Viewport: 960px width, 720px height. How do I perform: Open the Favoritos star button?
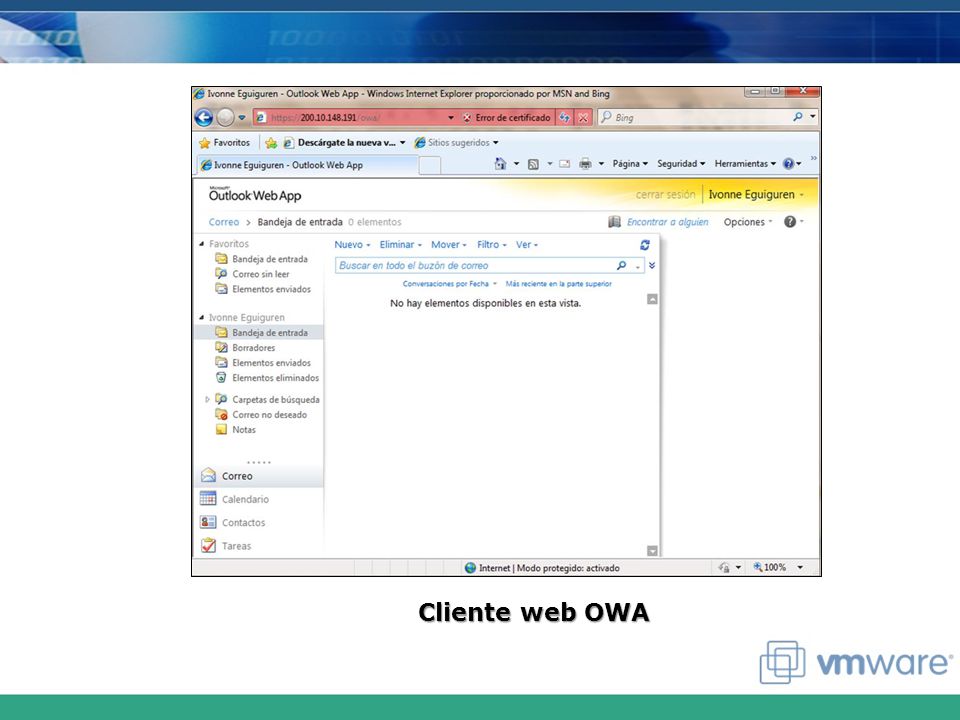point(224,143)
